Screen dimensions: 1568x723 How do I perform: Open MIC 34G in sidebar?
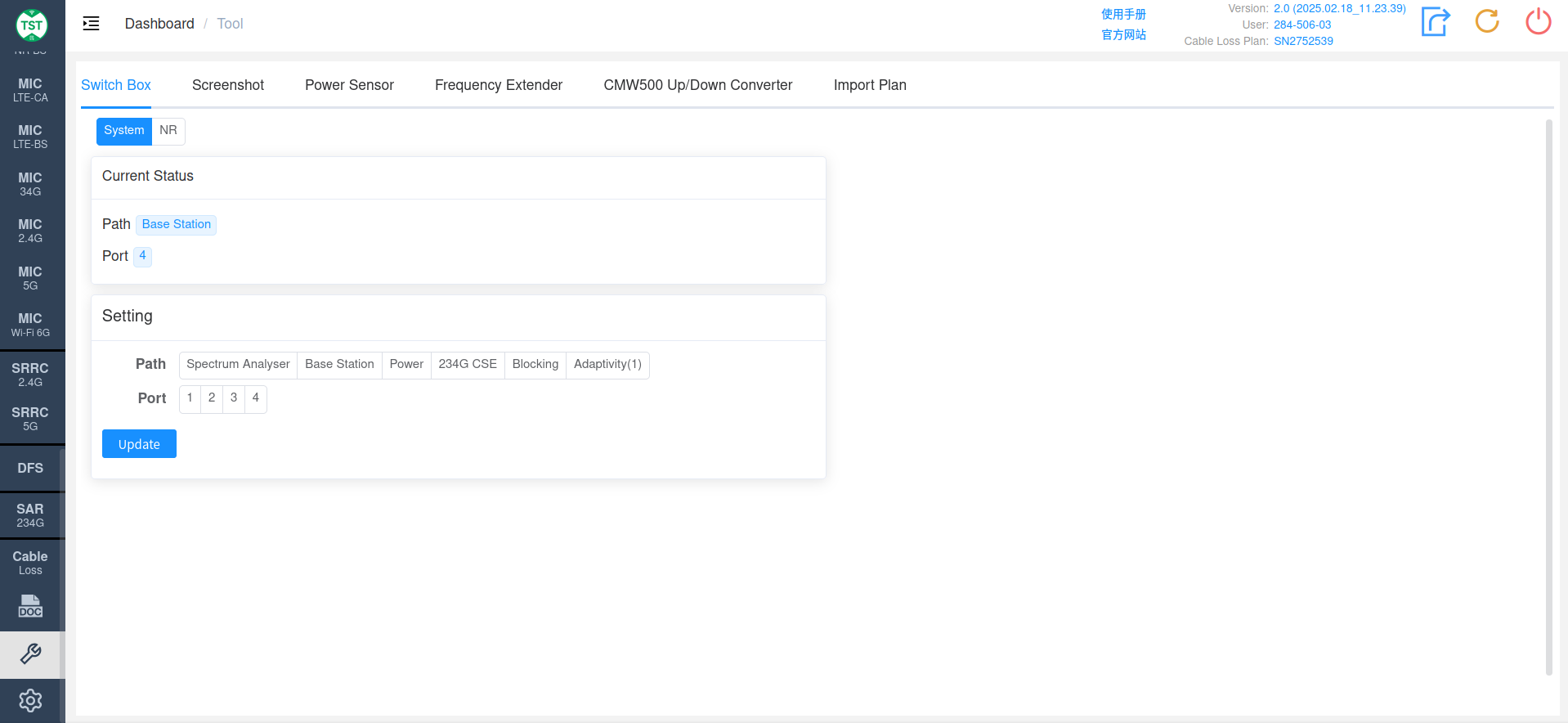[x=30, y=184]
